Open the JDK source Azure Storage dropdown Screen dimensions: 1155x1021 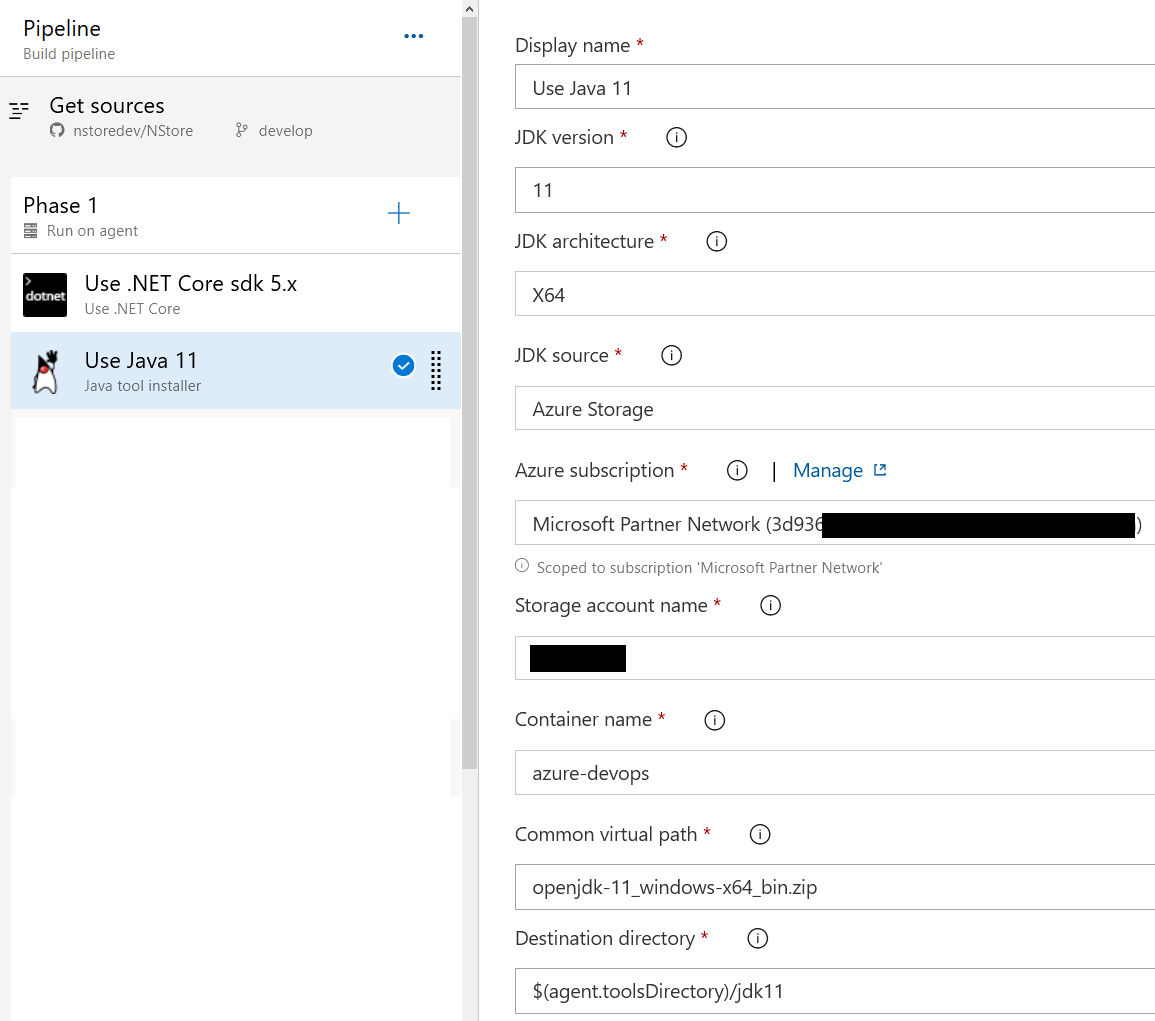[x=835, y=408]
